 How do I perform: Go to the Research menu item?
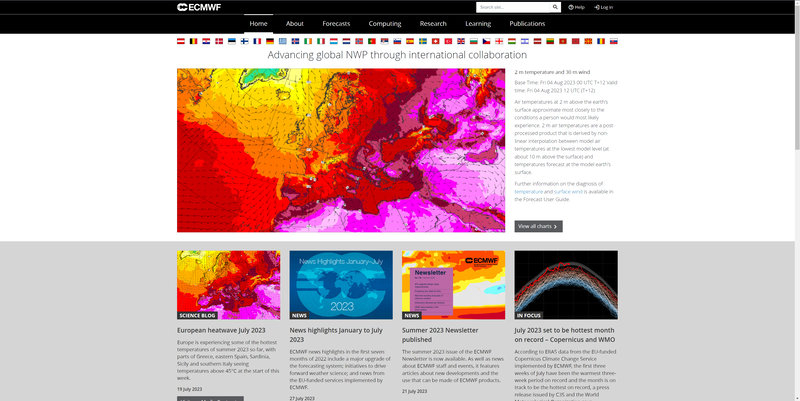click(433, 23)
